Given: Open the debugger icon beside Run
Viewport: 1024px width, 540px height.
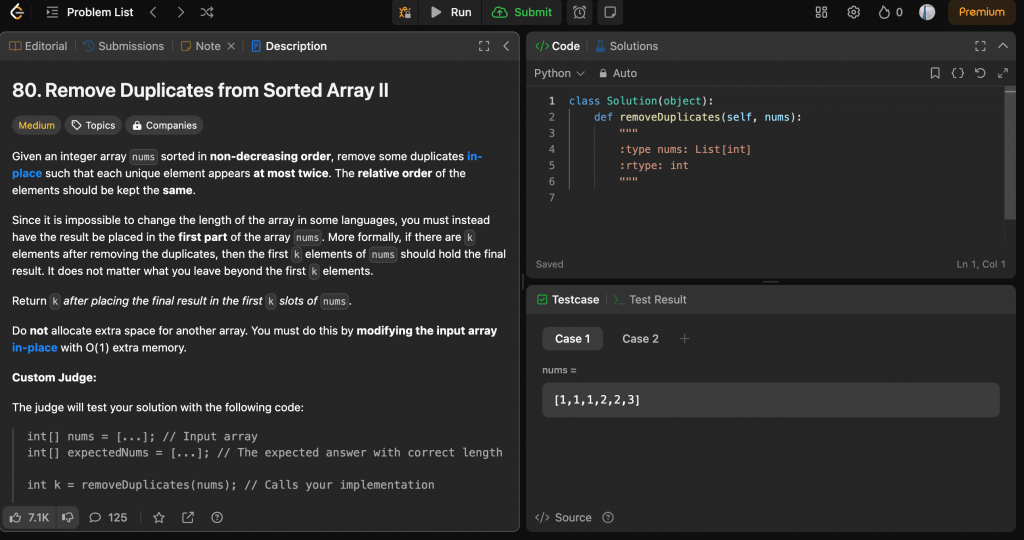Looking at the screenshot, I should (405, 12).
